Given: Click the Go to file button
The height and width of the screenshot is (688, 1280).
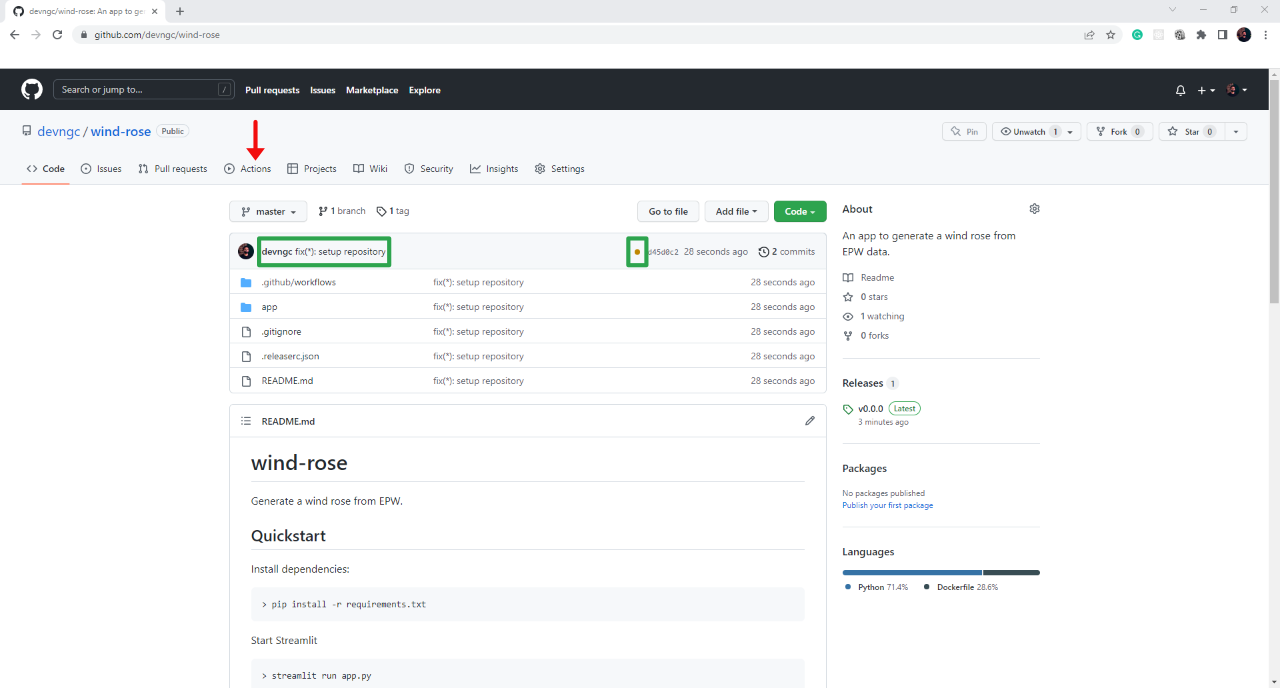Looking at the screenshot, I should point(667,211).
